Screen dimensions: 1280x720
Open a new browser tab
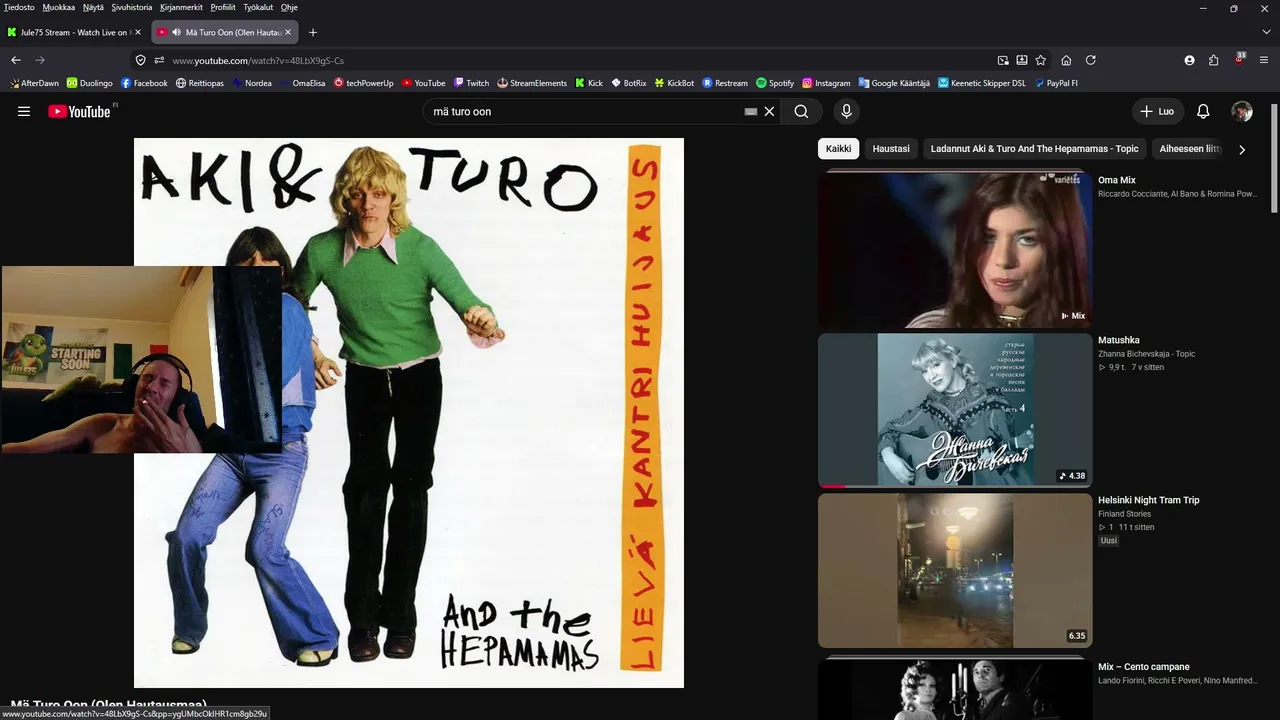313,32
